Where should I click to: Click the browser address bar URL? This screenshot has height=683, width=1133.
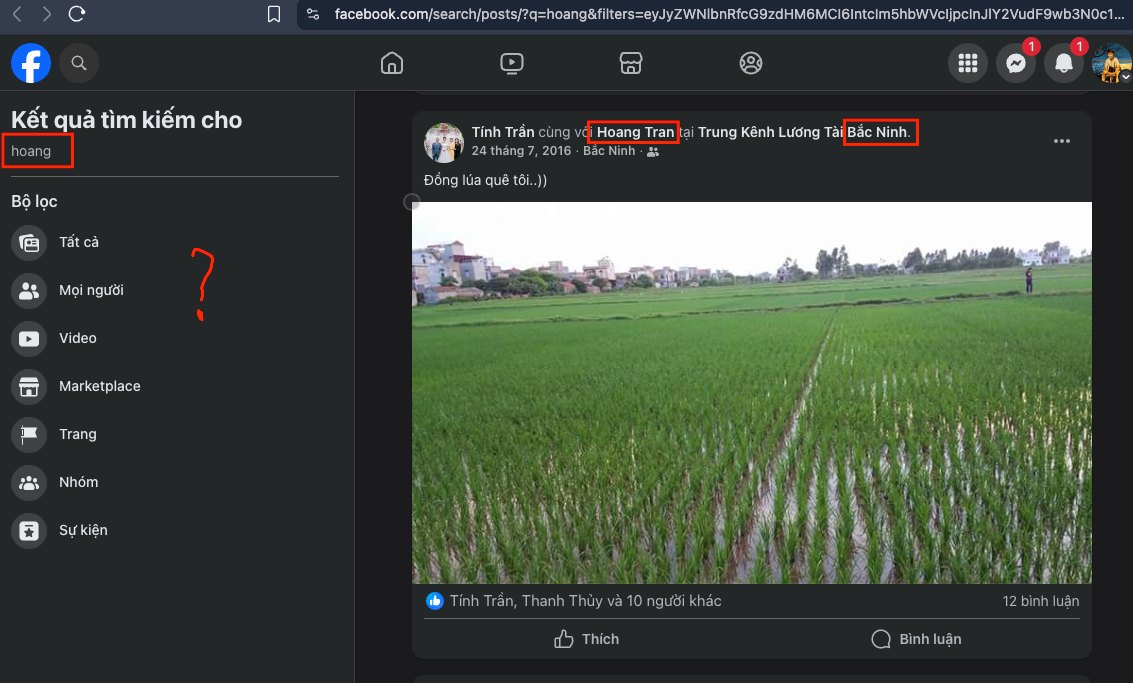point(729,14)
